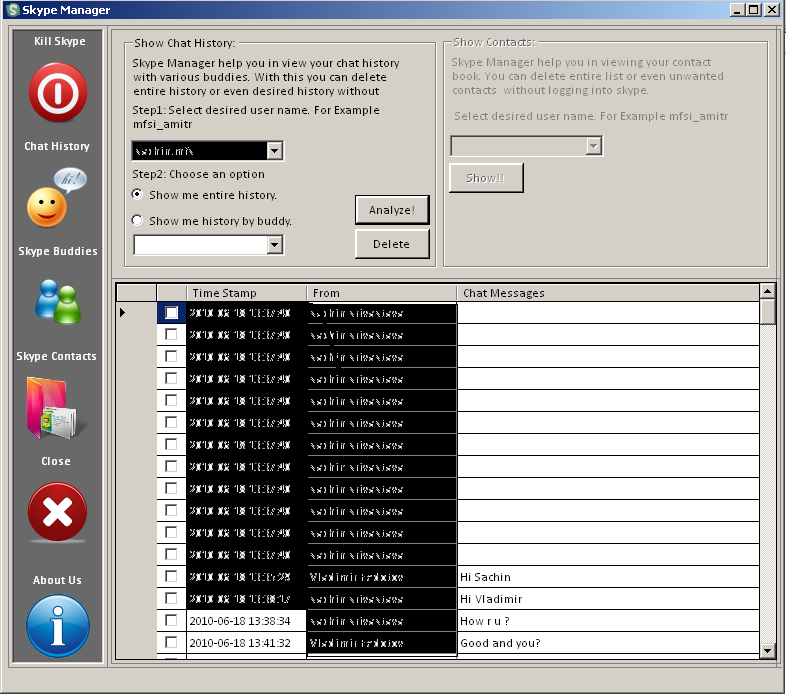Screen dimensions: 786x696
Task: Tick the checkbox in the 'Good and you?' row
Action: (x=171, y=642)
